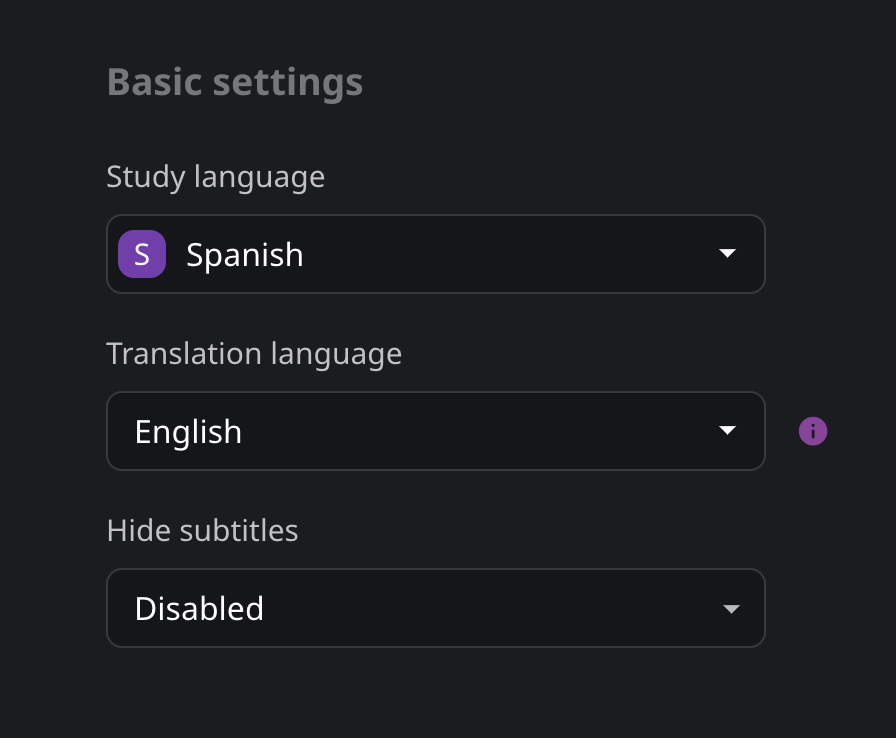Expand the Translation language dropdown arrow
Image resolution: width=896 pixels, height=738 pixels.
coord(727,430)
